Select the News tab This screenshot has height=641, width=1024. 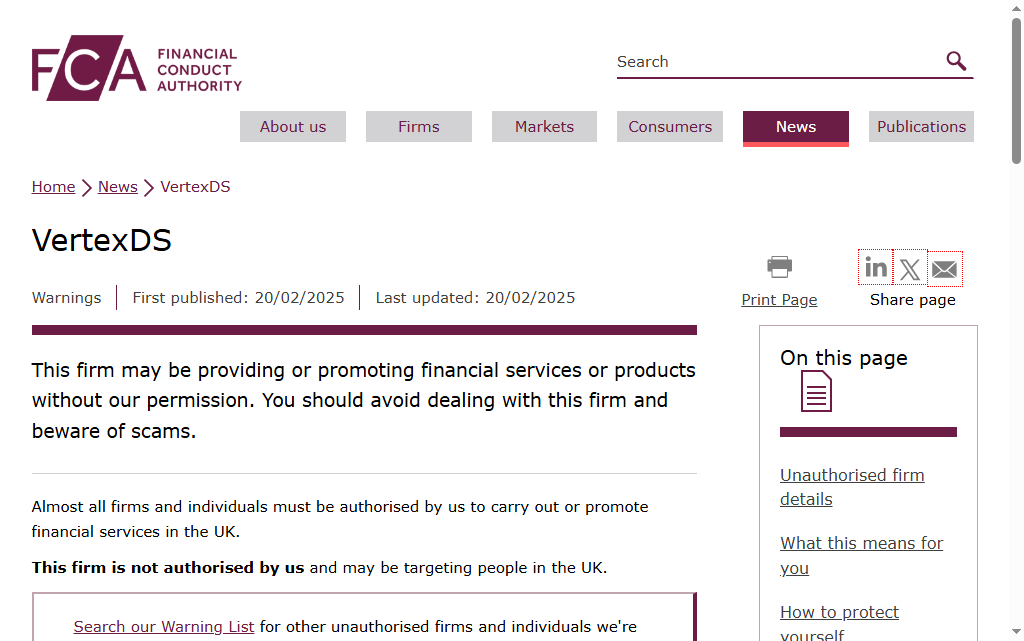tap(795, 128)
